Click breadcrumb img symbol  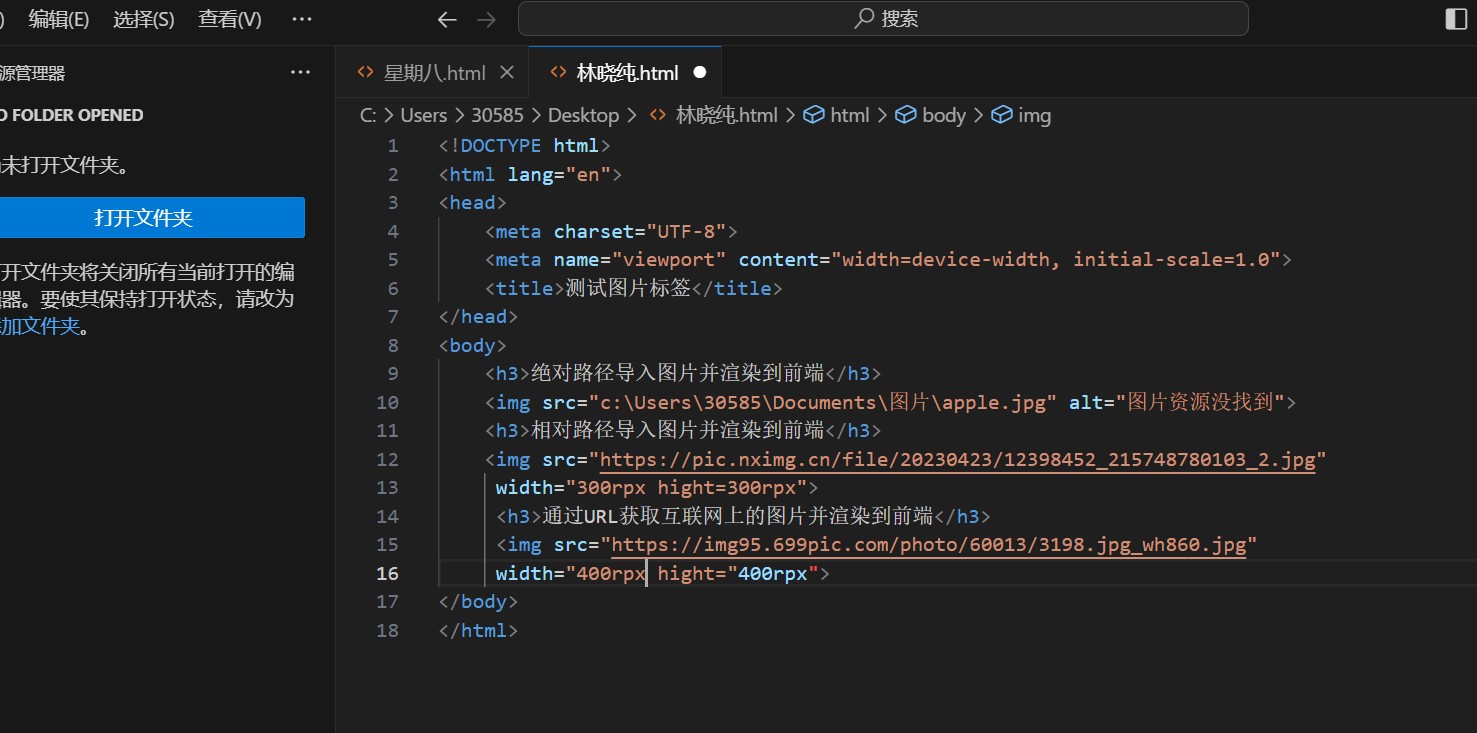tap(1022, 115)
